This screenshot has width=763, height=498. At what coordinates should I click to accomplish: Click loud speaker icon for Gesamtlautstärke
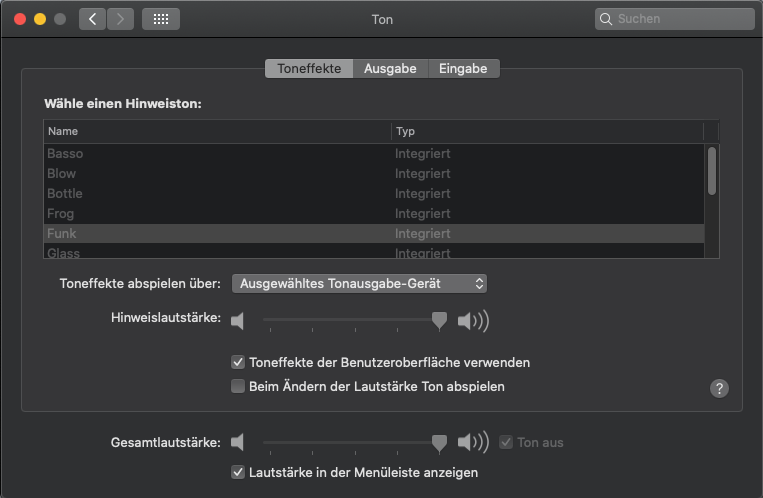pyautogui.click(x=472, y=442)
